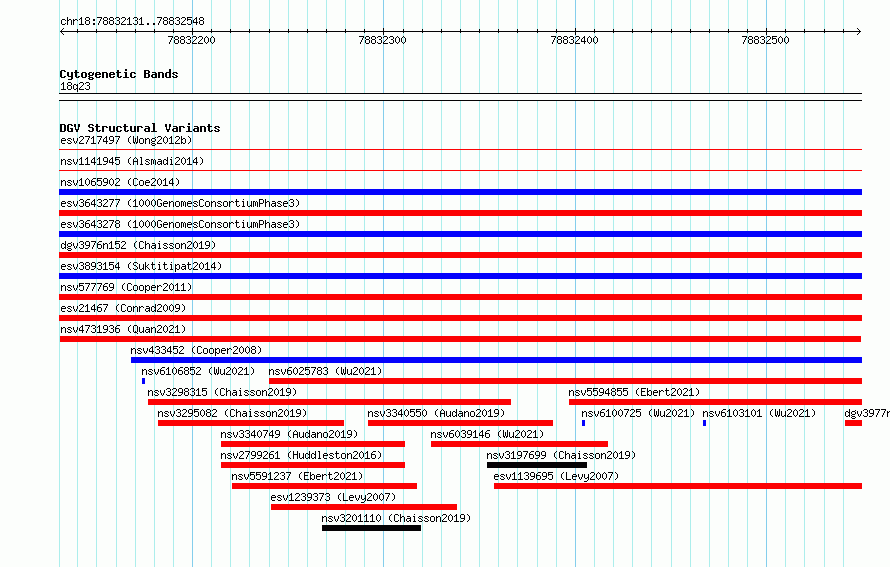Open dgv3976n152 (Chaisson2019) variant
Image resolution: width=890 pixels, height=567 pixels.
tap(138, 245)
